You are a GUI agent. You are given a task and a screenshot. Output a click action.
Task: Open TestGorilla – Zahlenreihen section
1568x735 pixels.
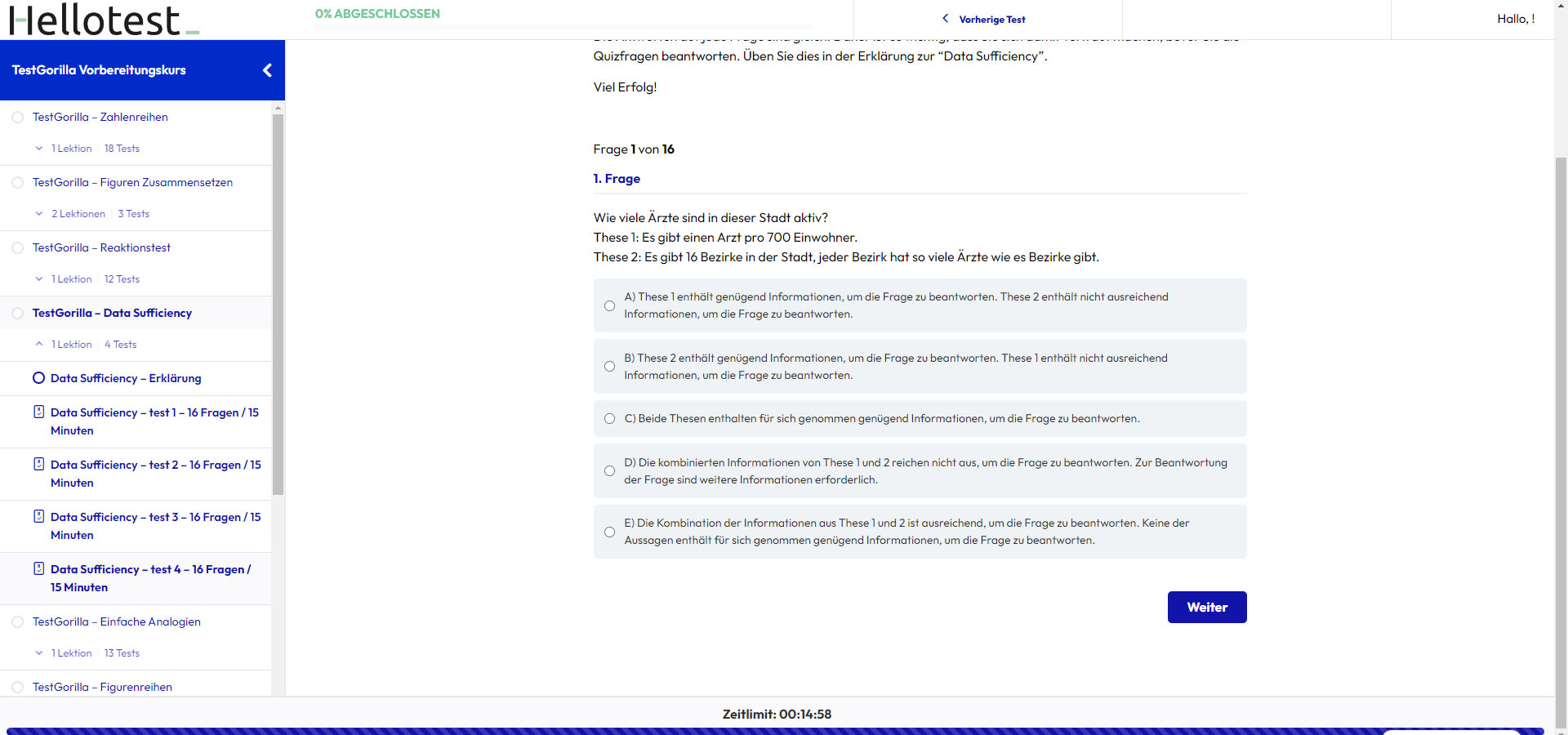(100, 117)
